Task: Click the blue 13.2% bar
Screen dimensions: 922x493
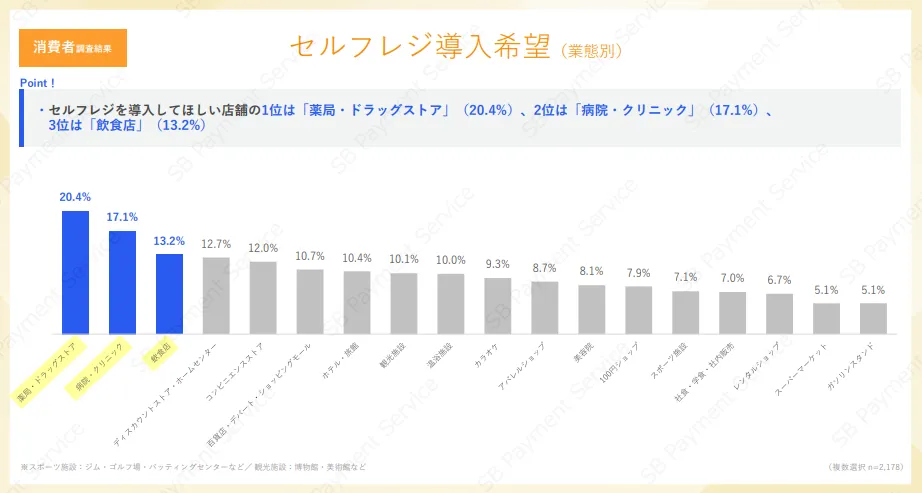Action: point(169,293)
